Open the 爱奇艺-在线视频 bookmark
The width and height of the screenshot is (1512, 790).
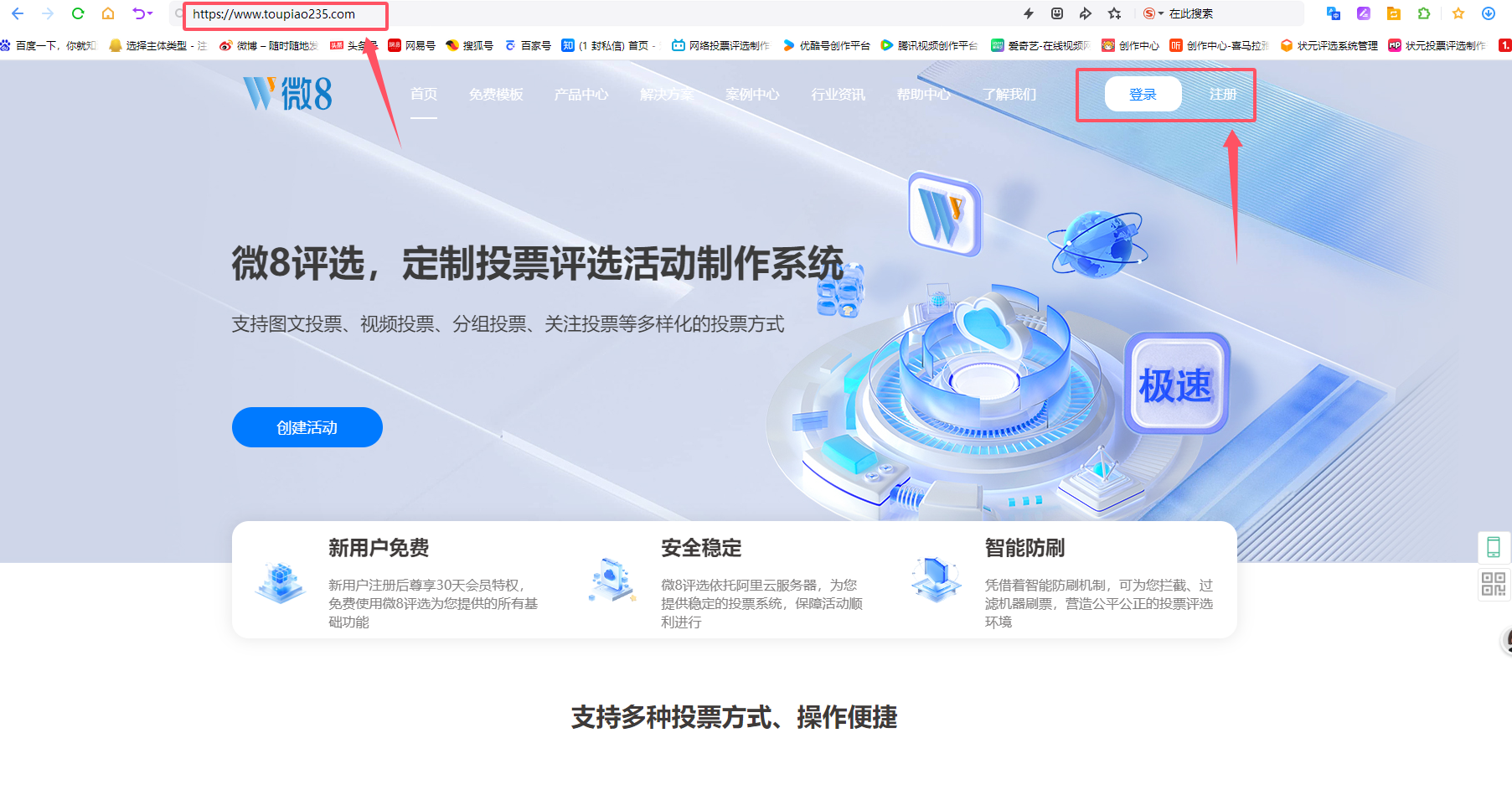point(1040,45)
